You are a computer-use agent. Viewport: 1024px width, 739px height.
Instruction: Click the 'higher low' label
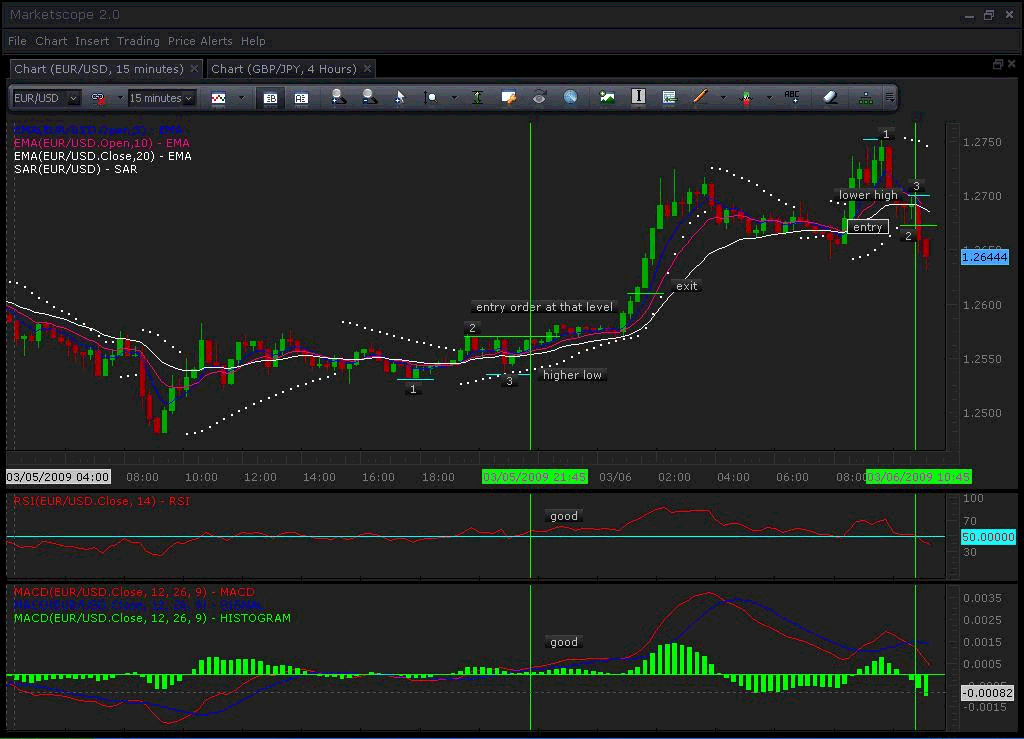point(572,375)
